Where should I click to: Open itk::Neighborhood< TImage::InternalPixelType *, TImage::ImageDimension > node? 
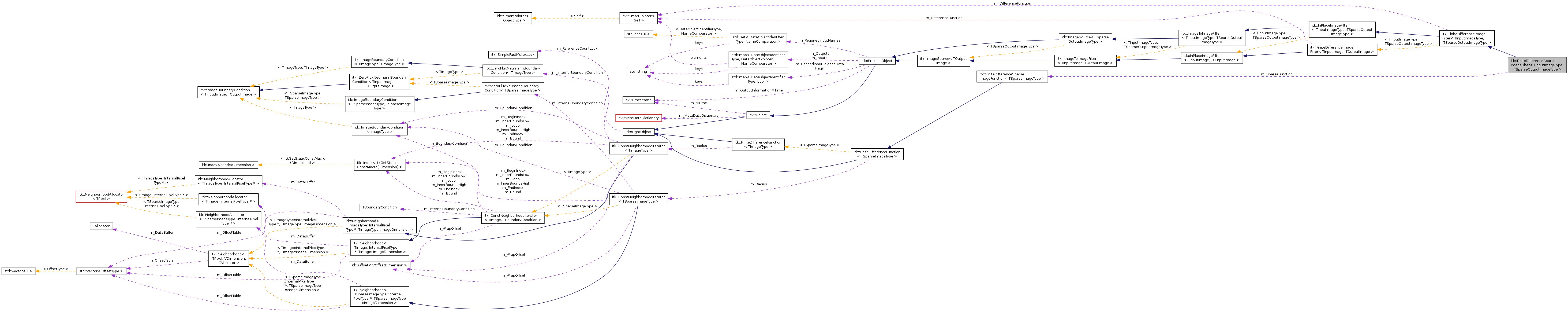tap(379, 247)
